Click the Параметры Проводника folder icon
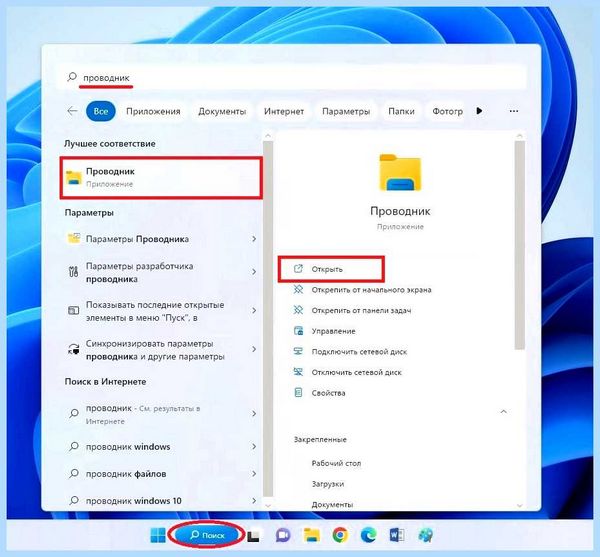 coord(73,238)
